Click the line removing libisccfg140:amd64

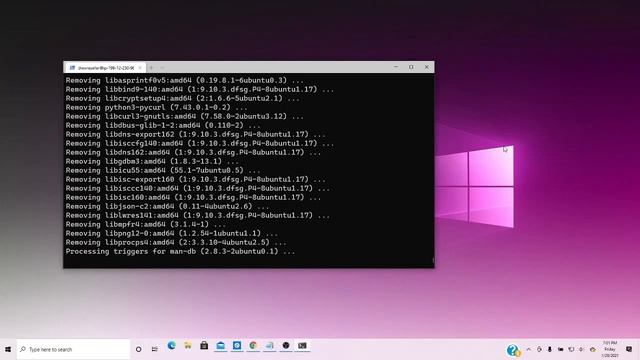[x=200, y=143]
